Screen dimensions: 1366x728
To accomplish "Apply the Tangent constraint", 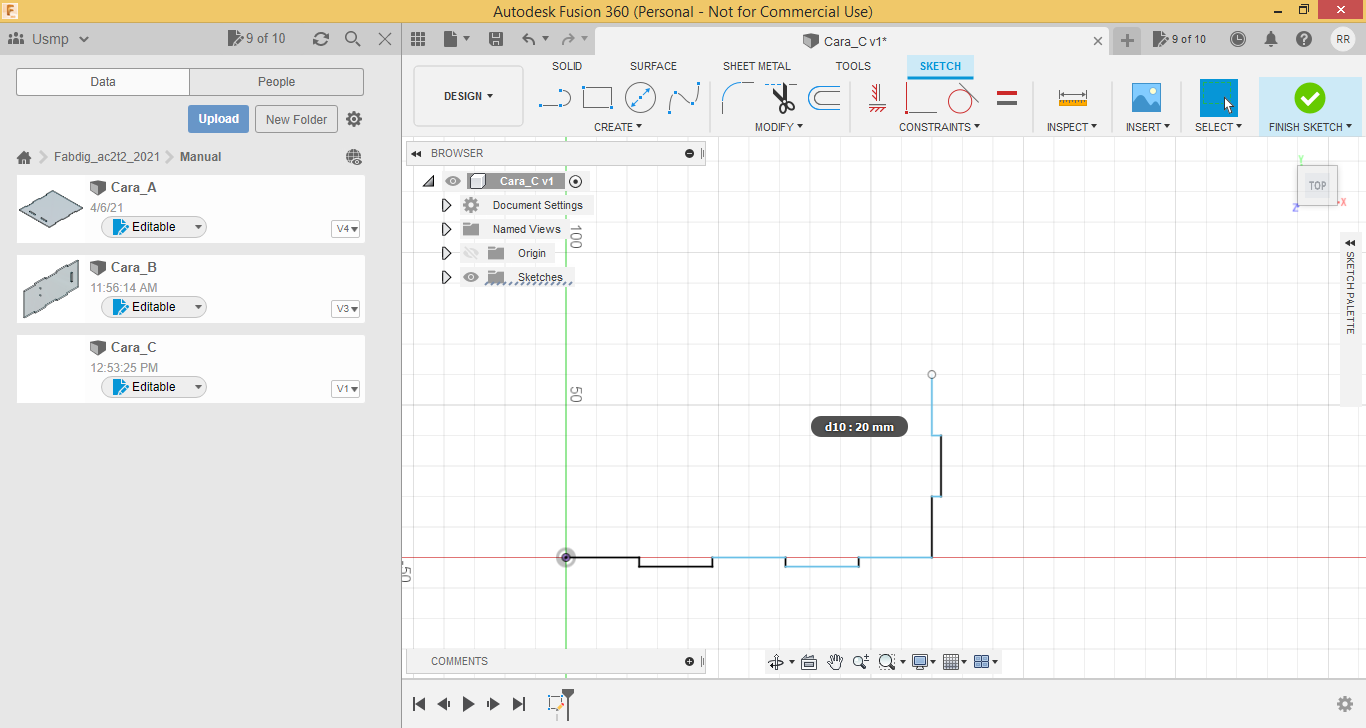I will (x=963, y=98).
